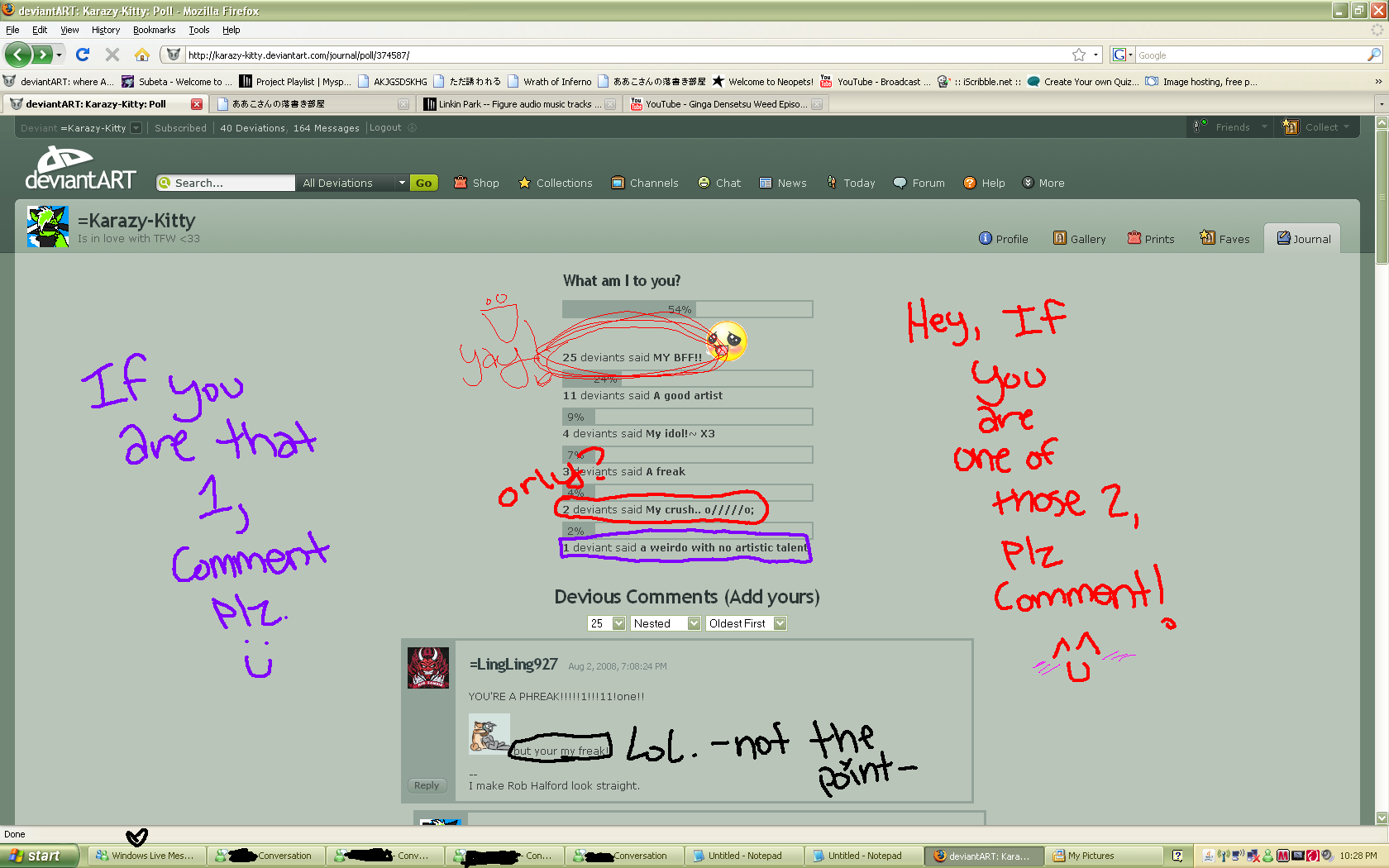Click the Firefox forward arrow button
Viewport: 1389px width, 868px height.
[x=41, y=55]
